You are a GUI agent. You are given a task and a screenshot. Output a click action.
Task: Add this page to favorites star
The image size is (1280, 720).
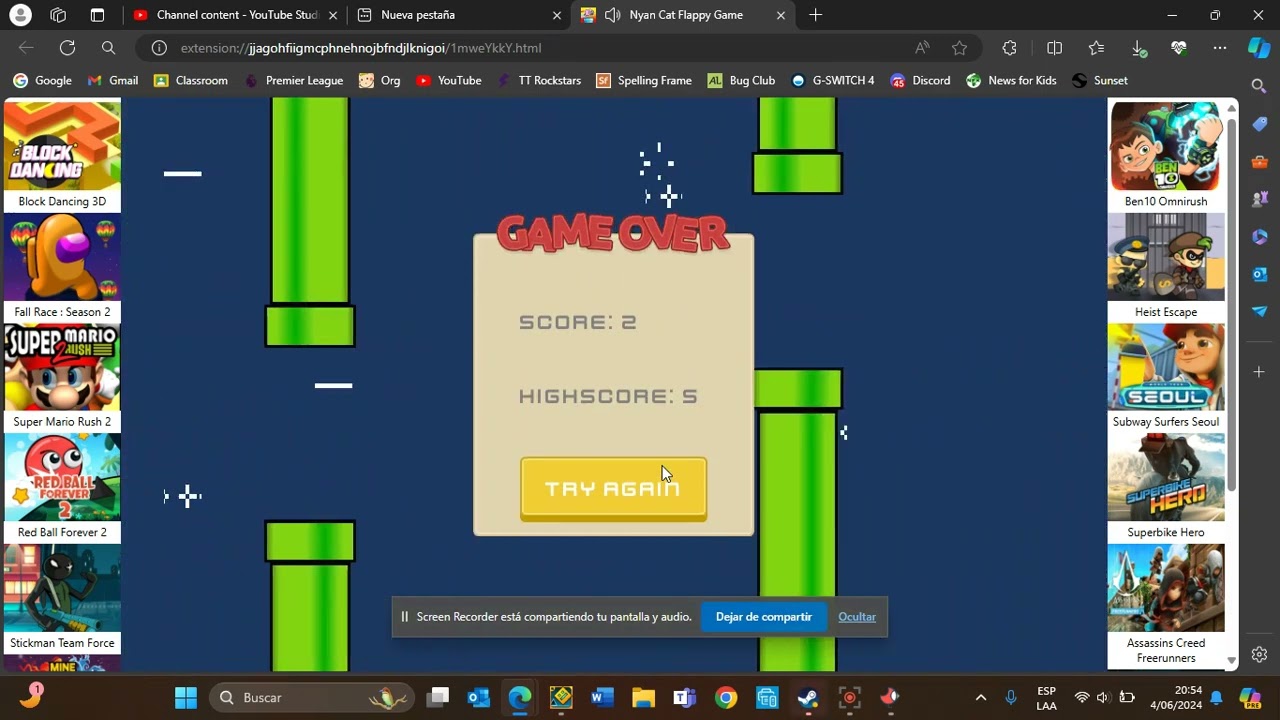coord(960,48)
